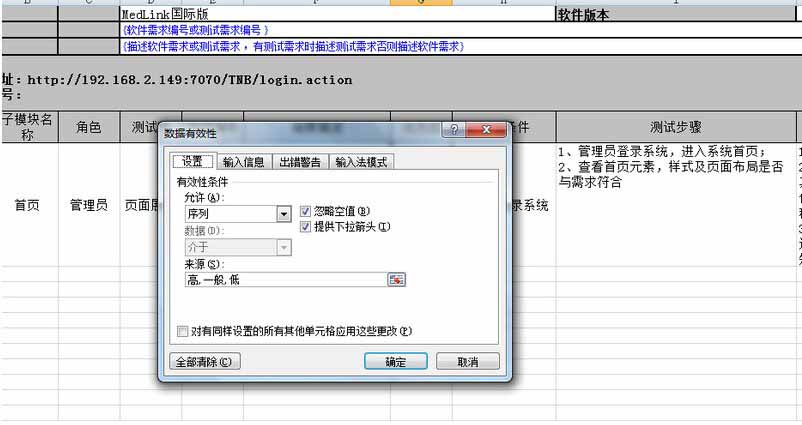Image resolution: width=802 pixels, height=425 pixels.
Task: Click the 来源 input field containing 高,一般,低
Action: pos(286,279)
